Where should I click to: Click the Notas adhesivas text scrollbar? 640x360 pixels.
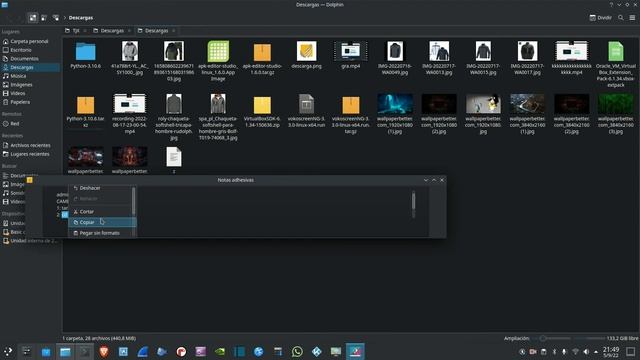coord(413,203)
